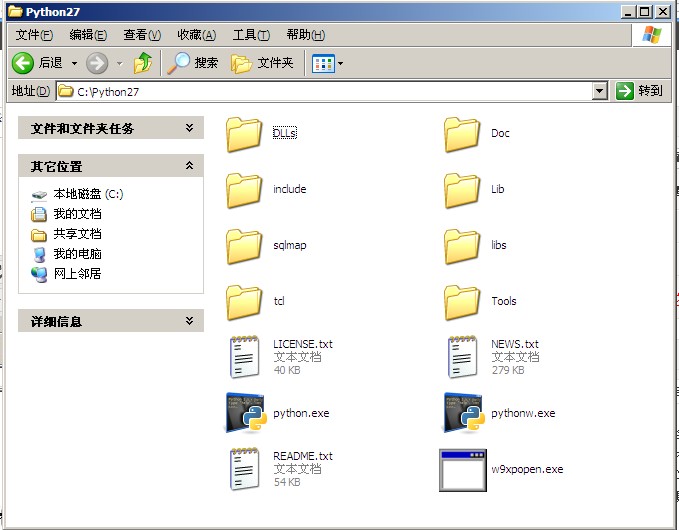Go up one folder level
The image size is (679, 530).
coord(143,63)
